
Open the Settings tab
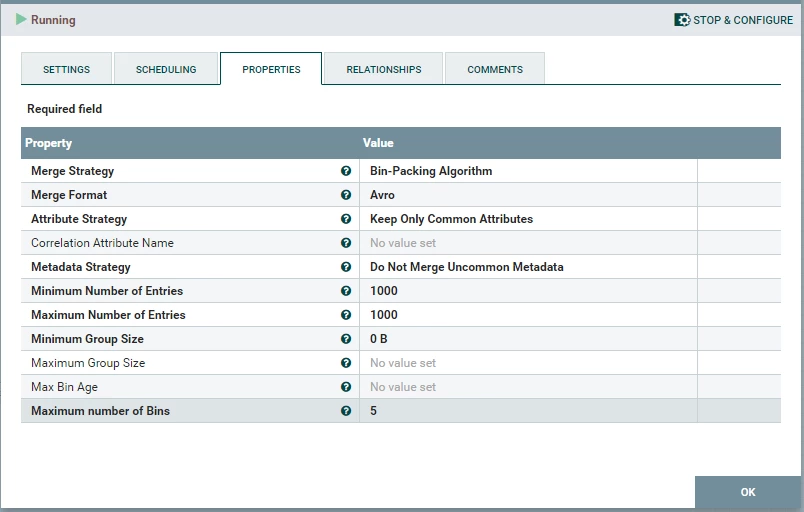pyautogui.click(x=66, y=69)
